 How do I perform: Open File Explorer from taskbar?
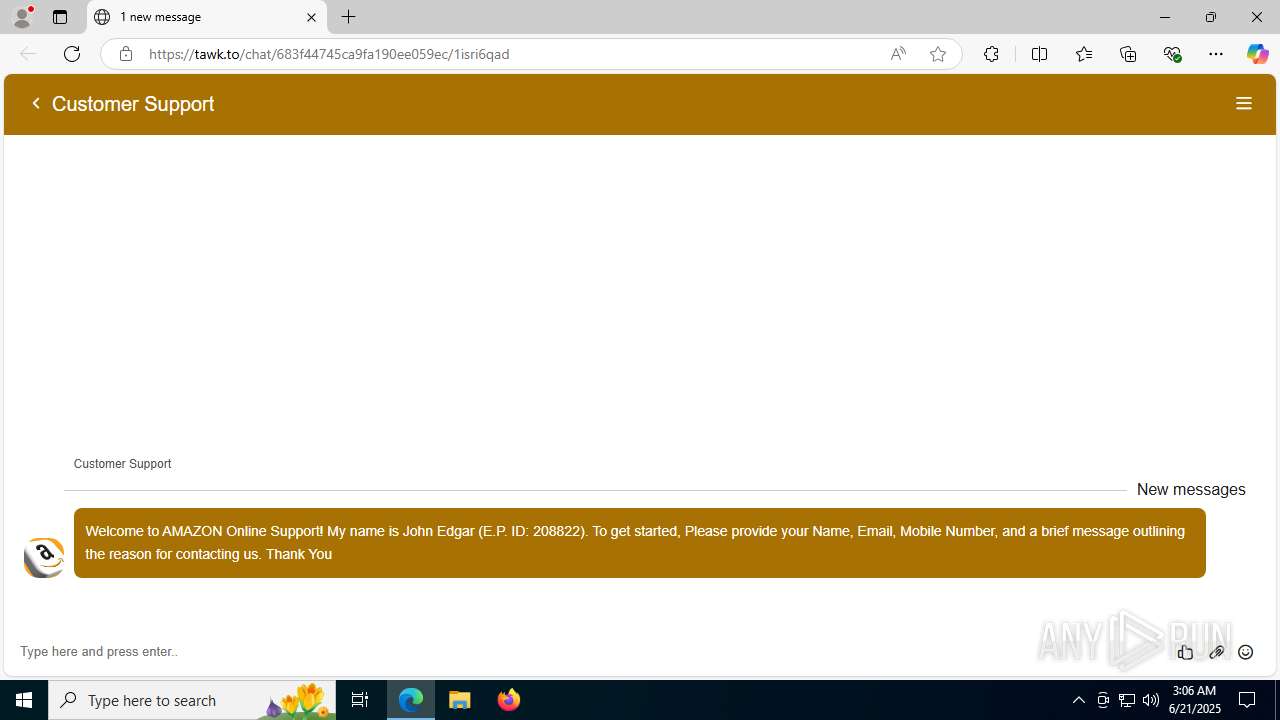(460, 700)
